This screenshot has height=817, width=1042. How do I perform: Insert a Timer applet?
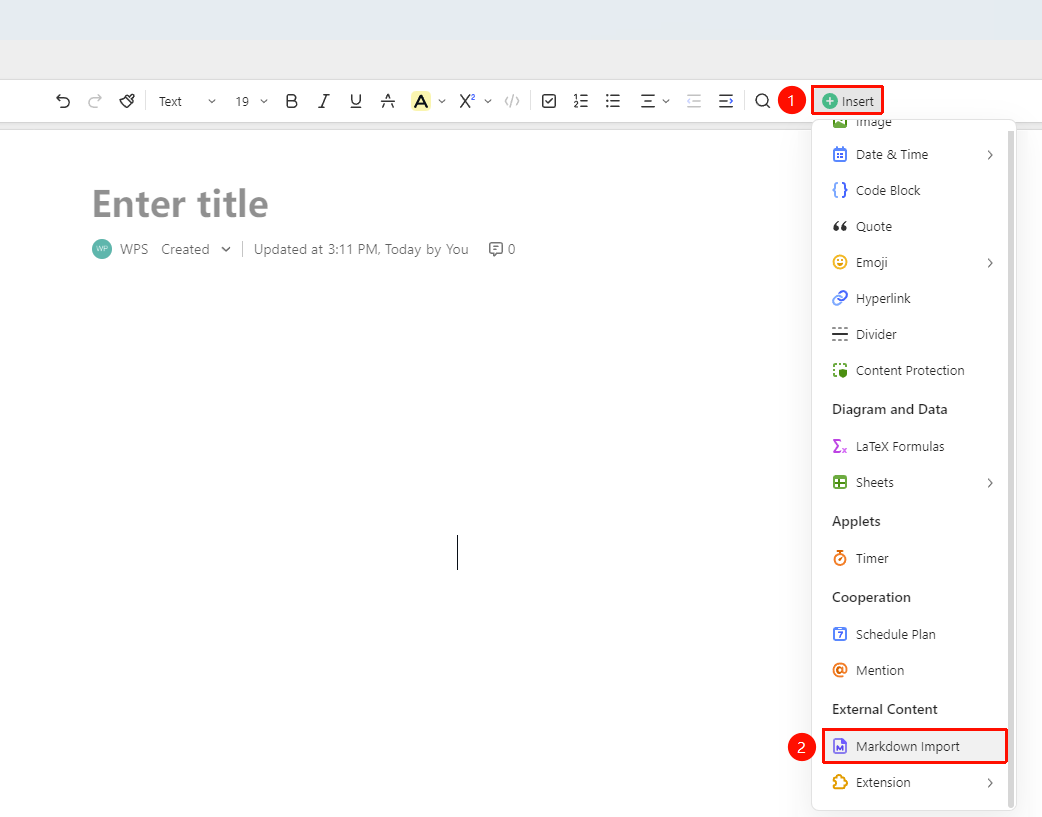913,558
